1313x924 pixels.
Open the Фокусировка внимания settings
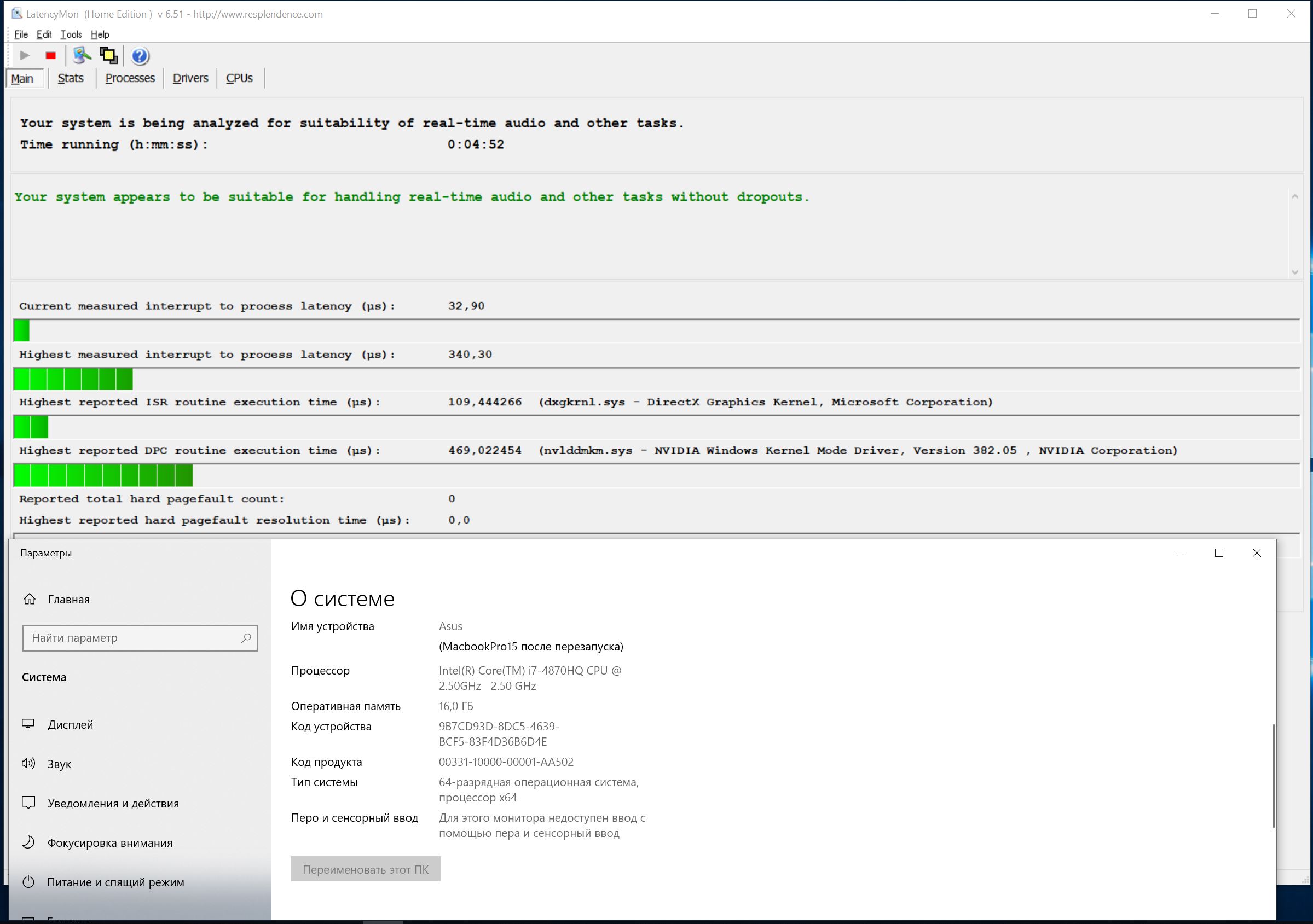coord(110,843)
